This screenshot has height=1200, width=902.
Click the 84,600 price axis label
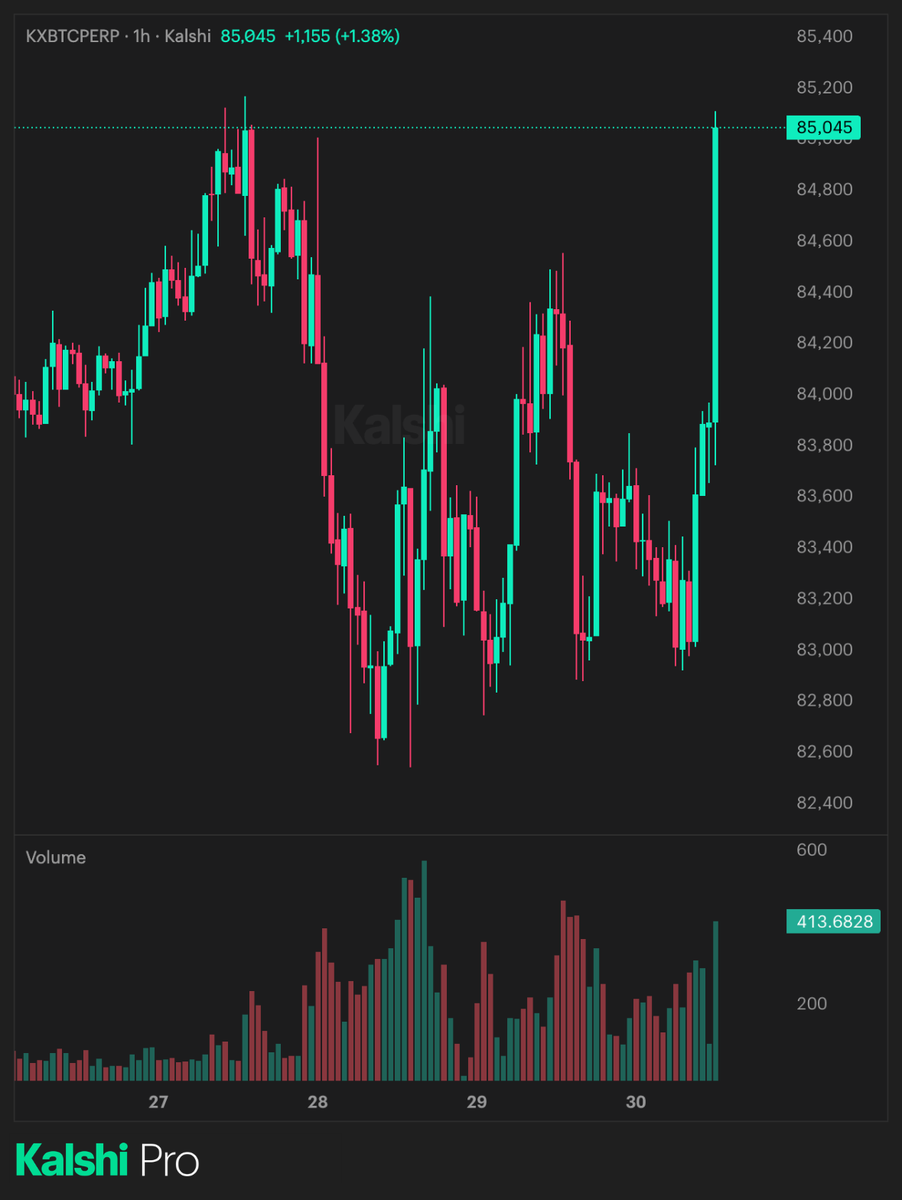click(x=825, y=240)
